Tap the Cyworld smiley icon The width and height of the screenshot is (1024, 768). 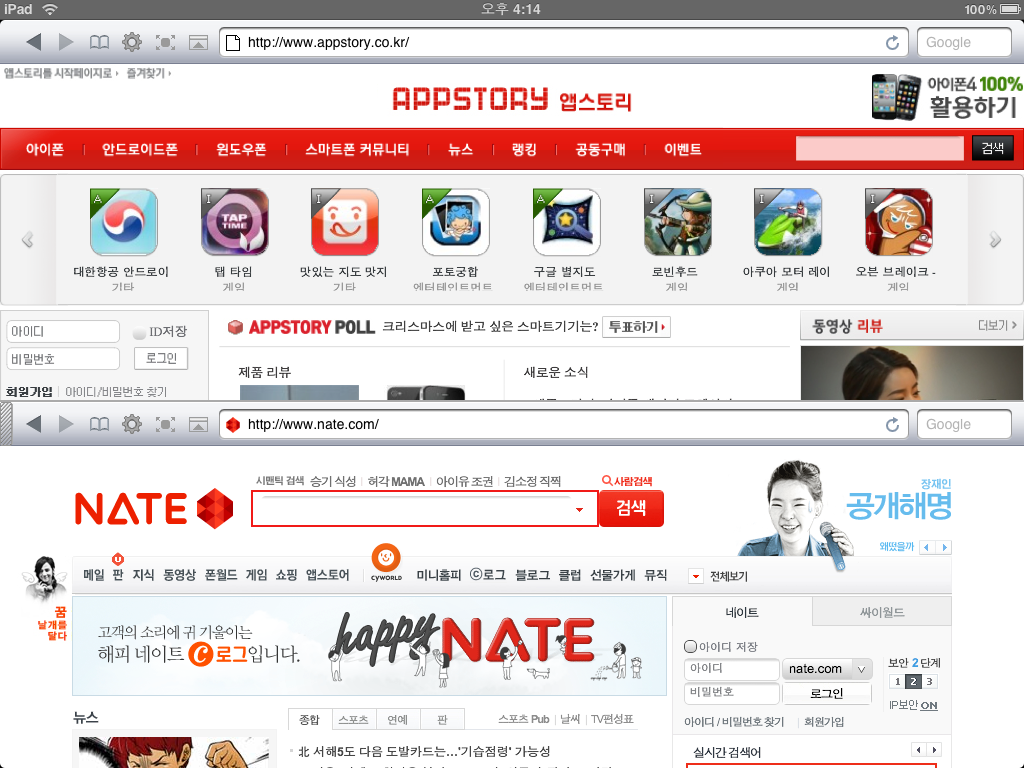386,558
